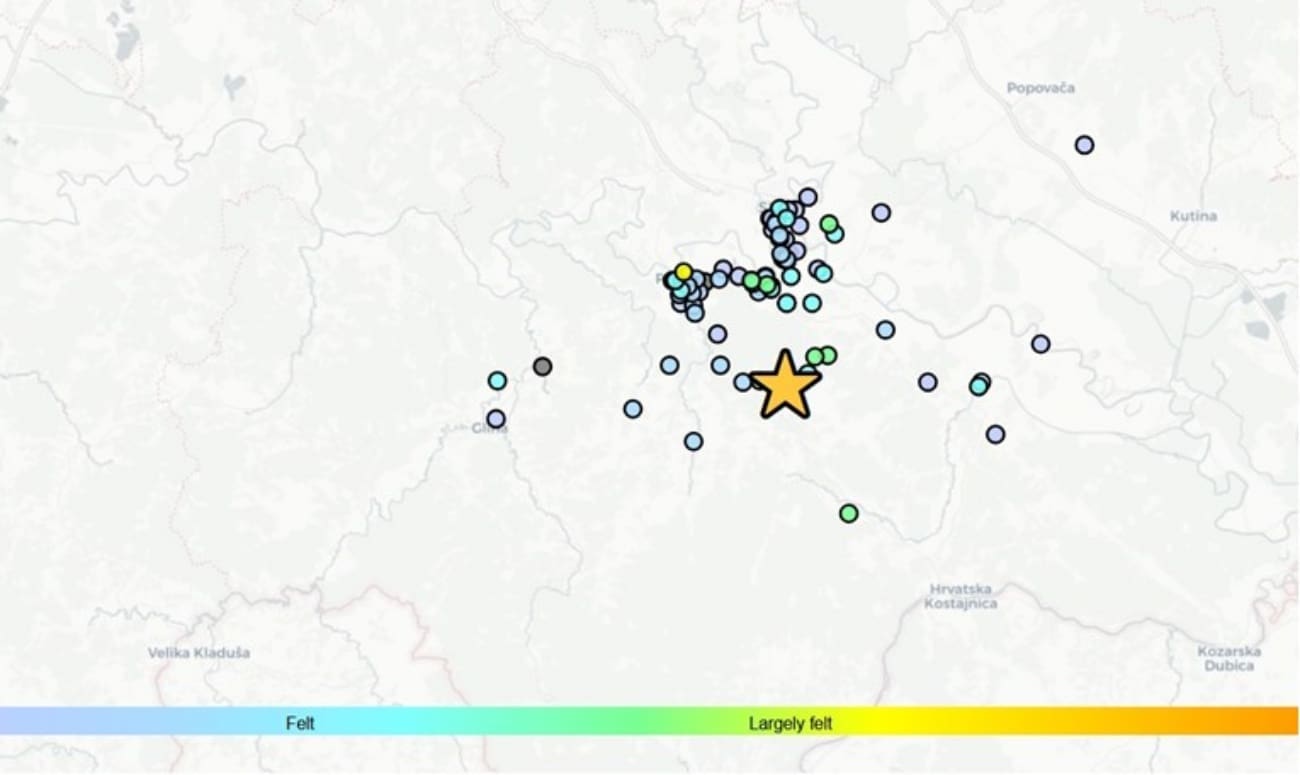Select the cyan marker right of the gray marker's left side
The image size is (1300, 775).
(x=497, y=380)
